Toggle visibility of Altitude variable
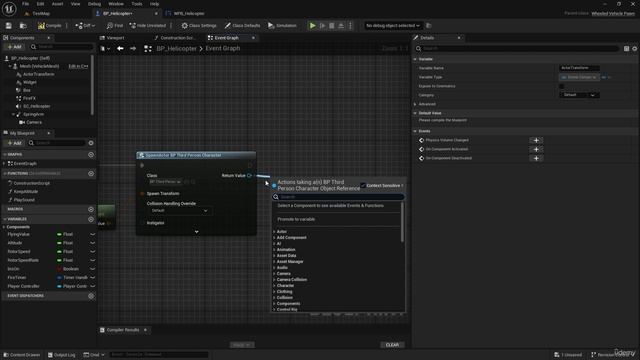This screenshot has width=640, height=360. coord(92,243)
